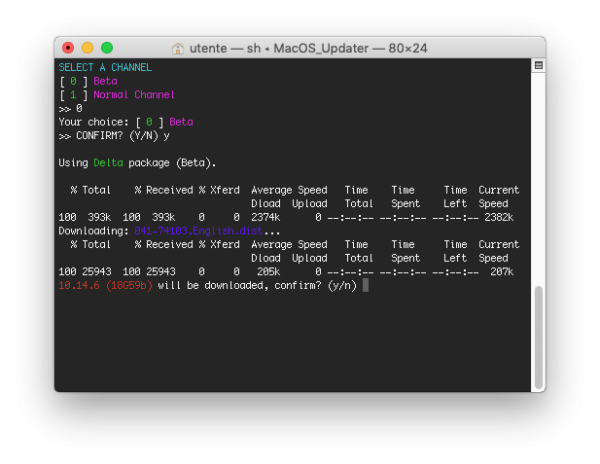Click the 'SELECT A CHANNEL' heading text
The height and width of the screenshot is (464, 600).
click(x=105, y=67)
